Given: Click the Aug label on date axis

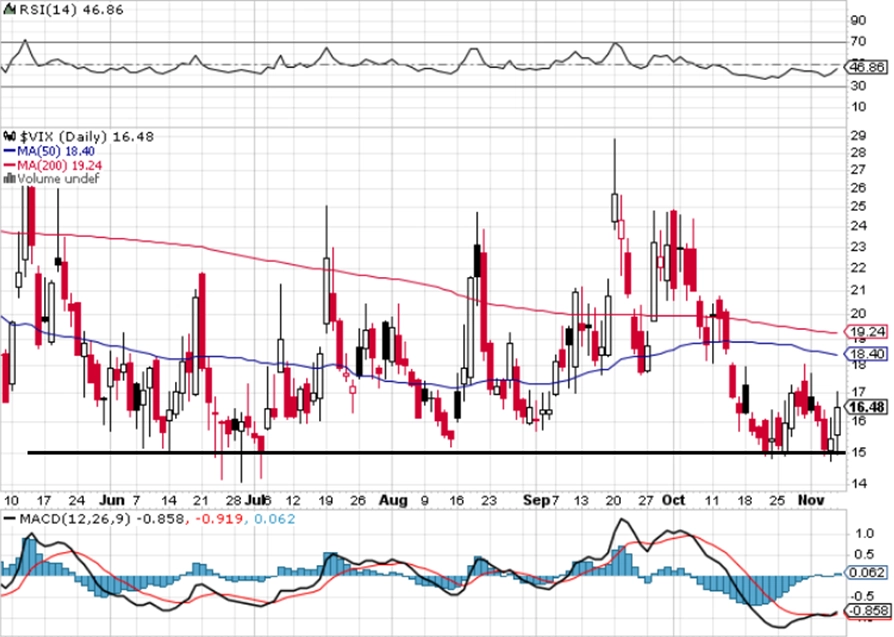Looking at the screenshot, I should click(393, 500).
